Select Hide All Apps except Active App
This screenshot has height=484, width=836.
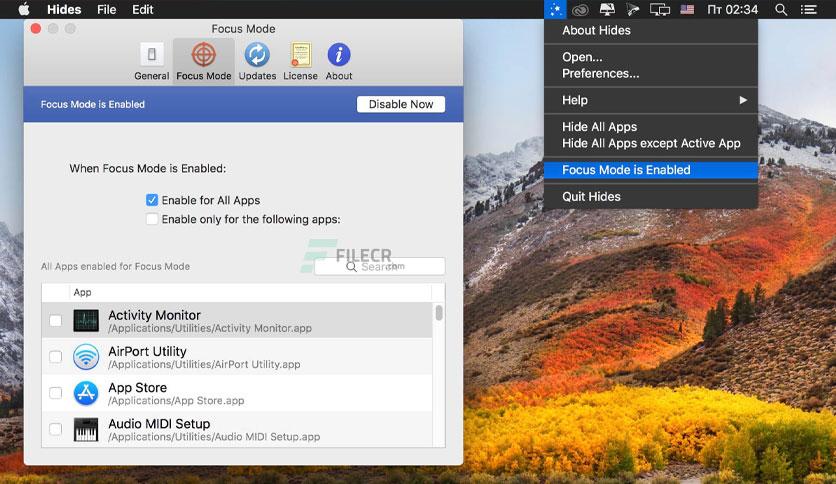(650, 143)
